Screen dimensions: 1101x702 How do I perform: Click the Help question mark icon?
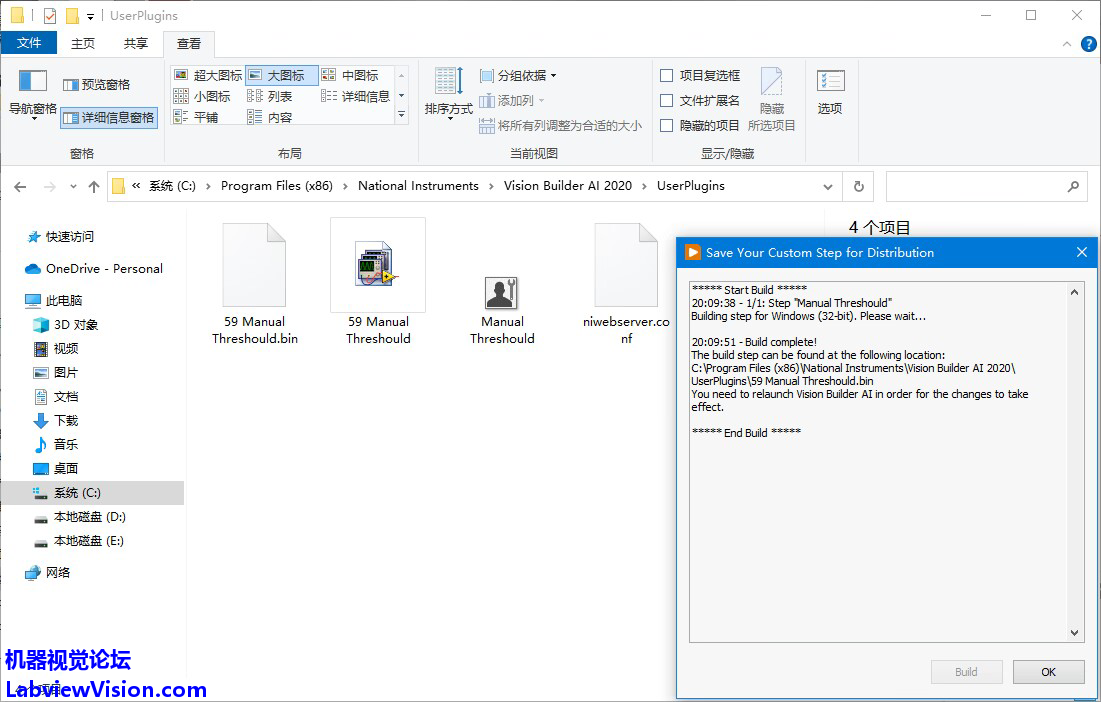(x=1088, y=44)
